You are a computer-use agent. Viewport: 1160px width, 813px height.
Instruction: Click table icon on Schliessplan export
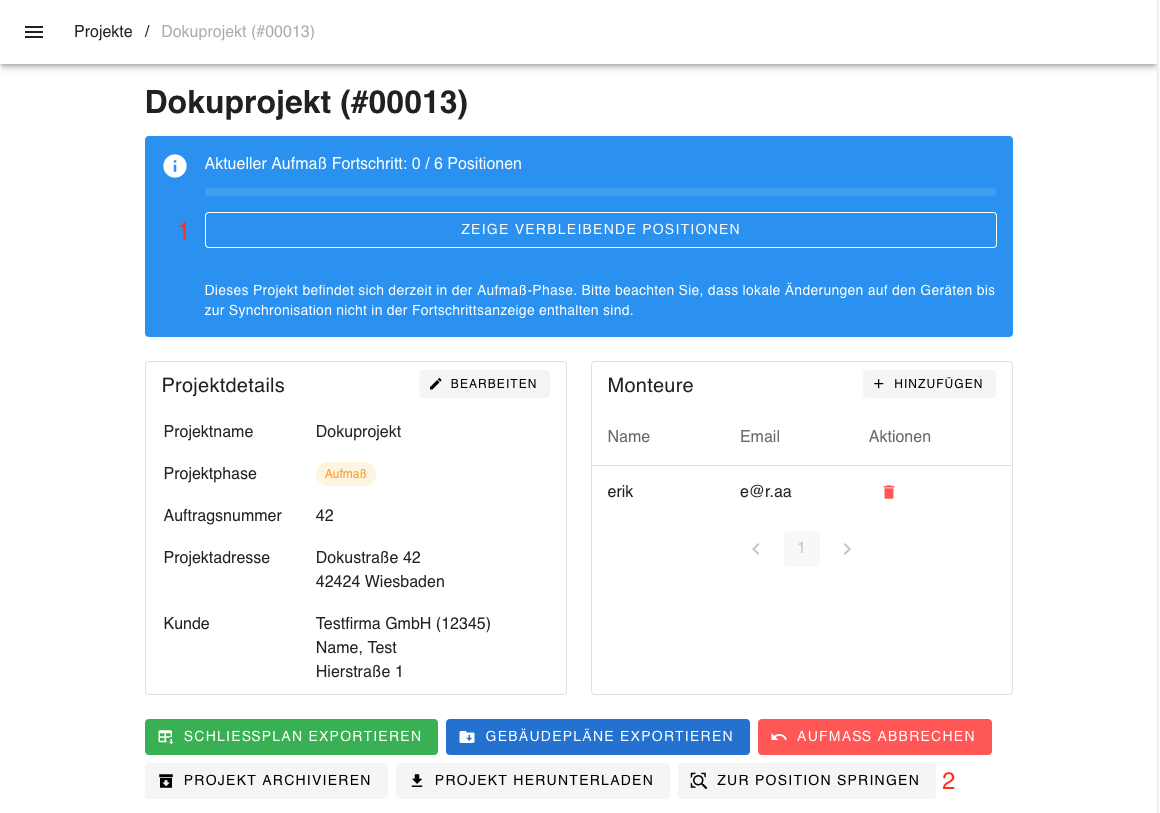[166, 737]
